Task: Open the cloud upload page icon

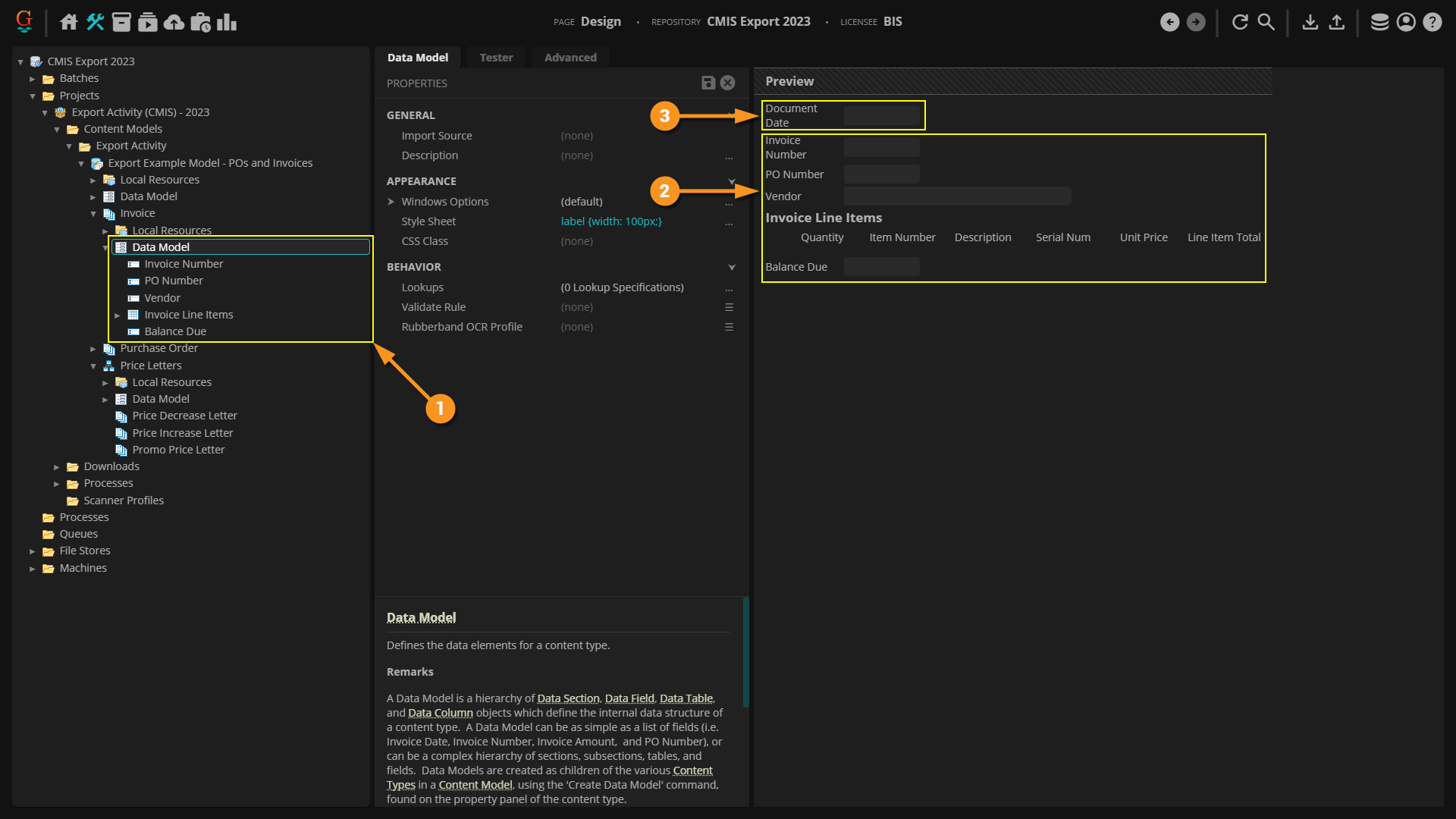Action: click(x=174, y=22)
